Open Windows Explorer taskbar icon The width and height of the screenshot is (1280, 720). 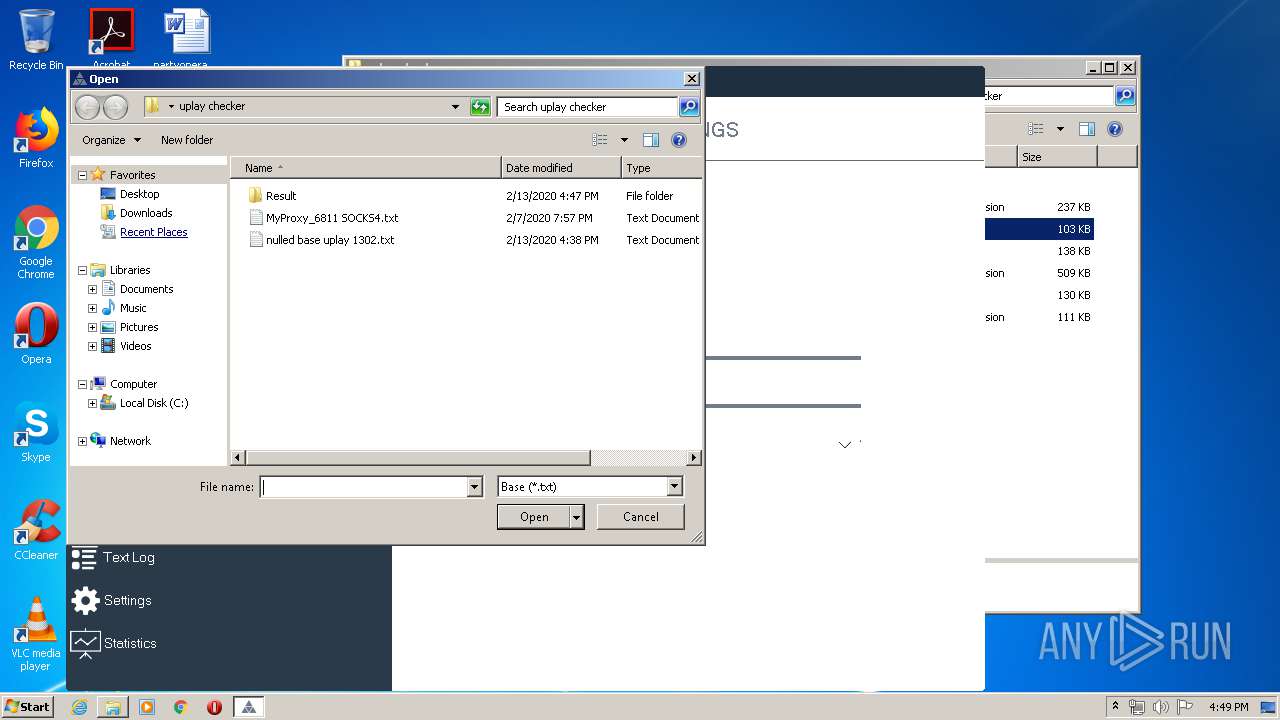113,707
